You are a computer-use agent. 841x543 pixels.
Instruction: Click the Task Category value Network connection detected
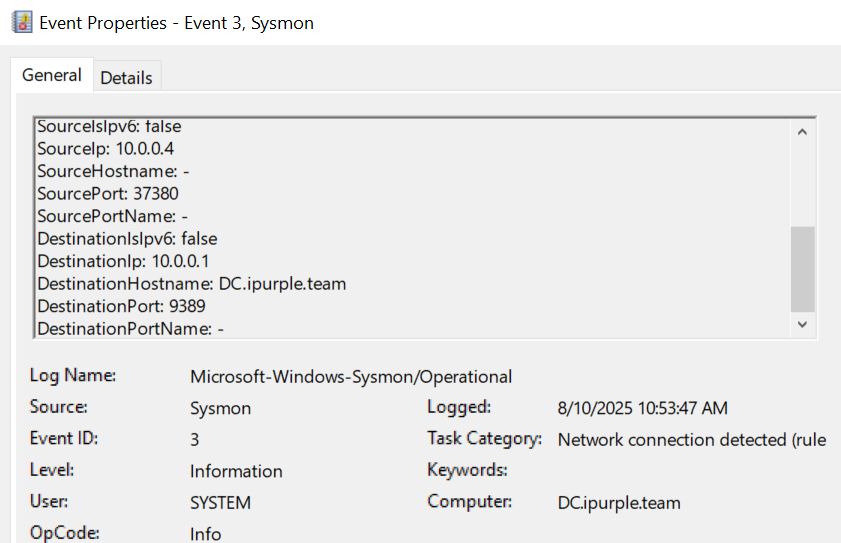coord(691,440)
